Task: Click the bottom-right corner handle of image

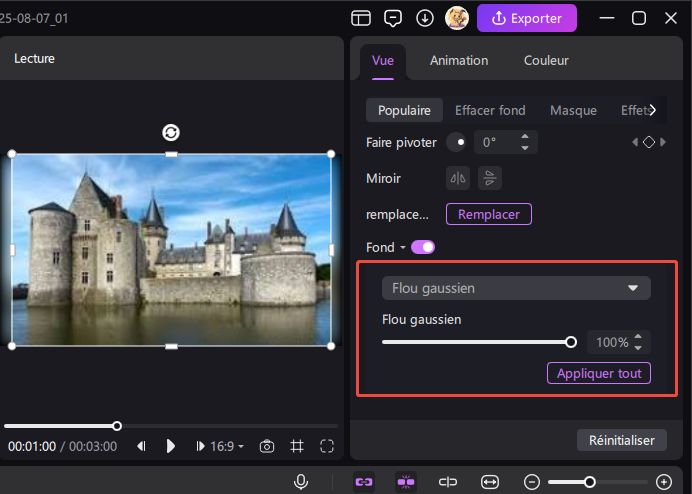Action: pos(331,346)
